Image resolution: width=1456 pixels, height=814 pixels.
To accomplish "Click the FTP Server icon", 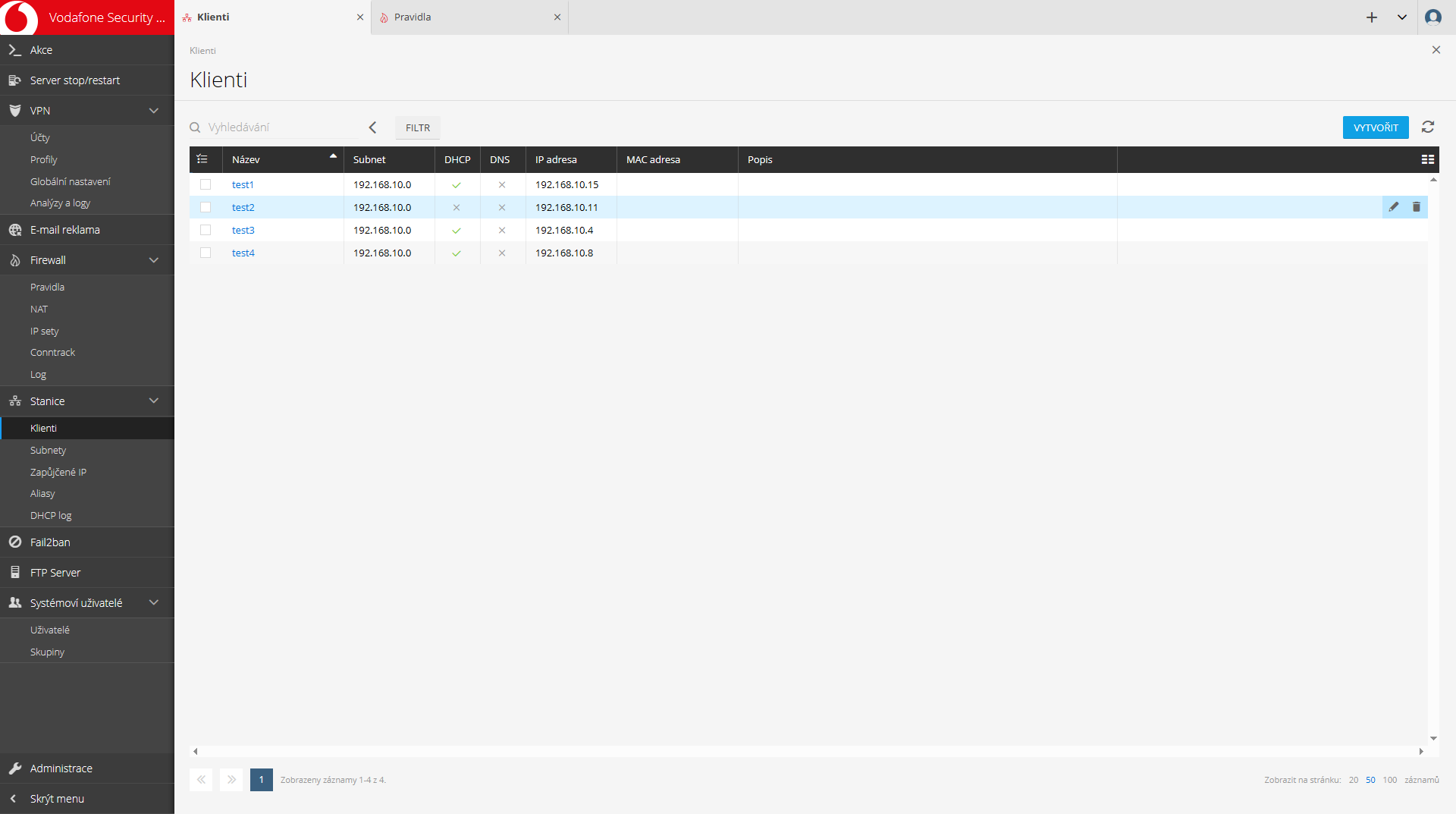I will (14, 573).
